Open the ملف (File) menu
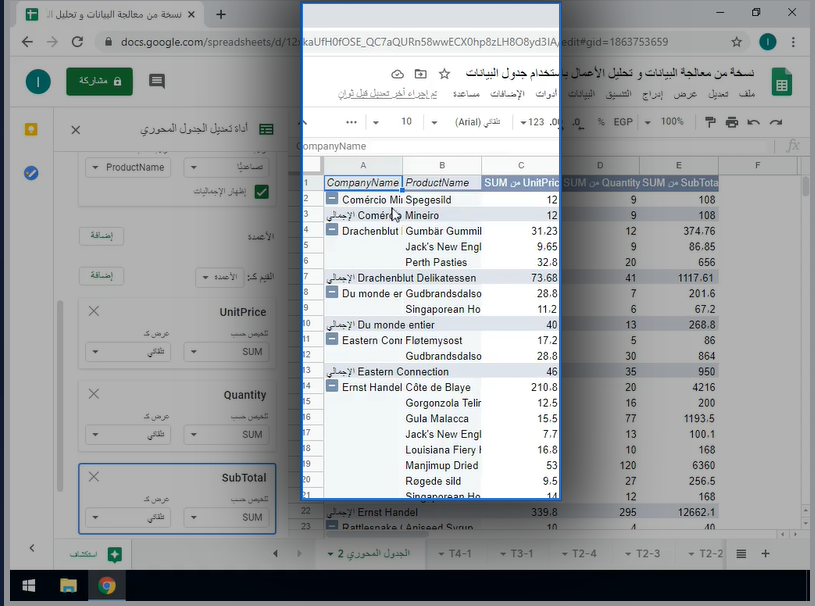The image size is (815, 606). coord(746,94)
